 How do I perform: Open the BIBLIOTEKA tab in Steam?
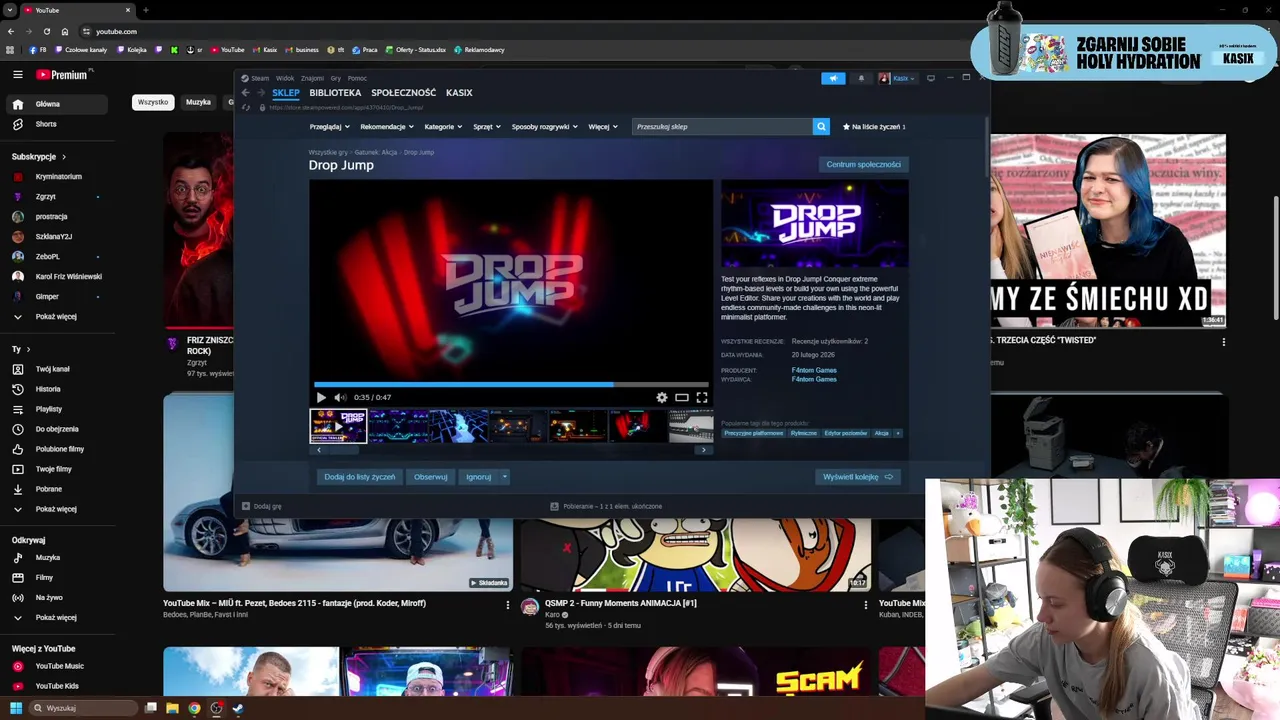pyautogui.click(x=335, y=93)
